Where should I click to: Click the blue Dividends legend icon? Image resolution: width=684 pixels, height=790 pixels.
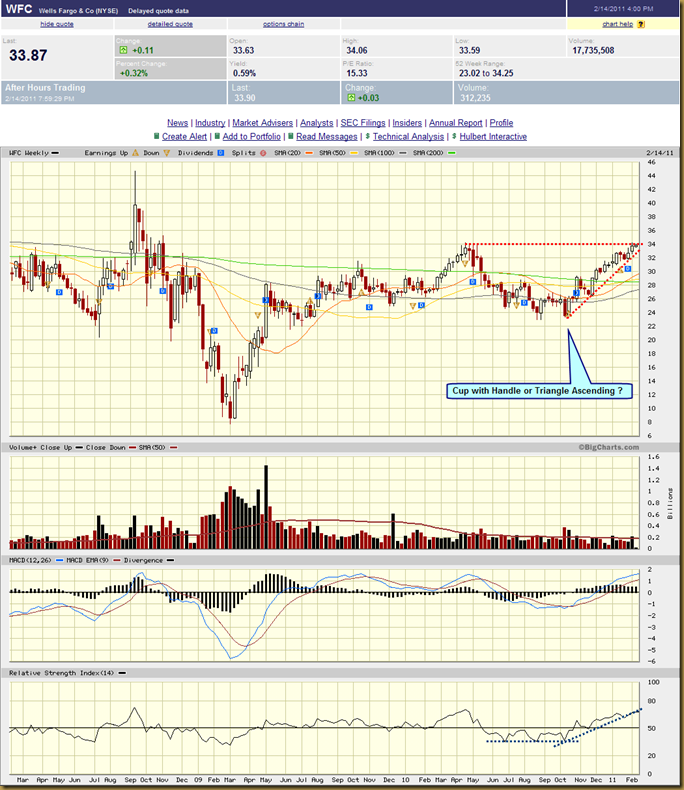[221, 153]
